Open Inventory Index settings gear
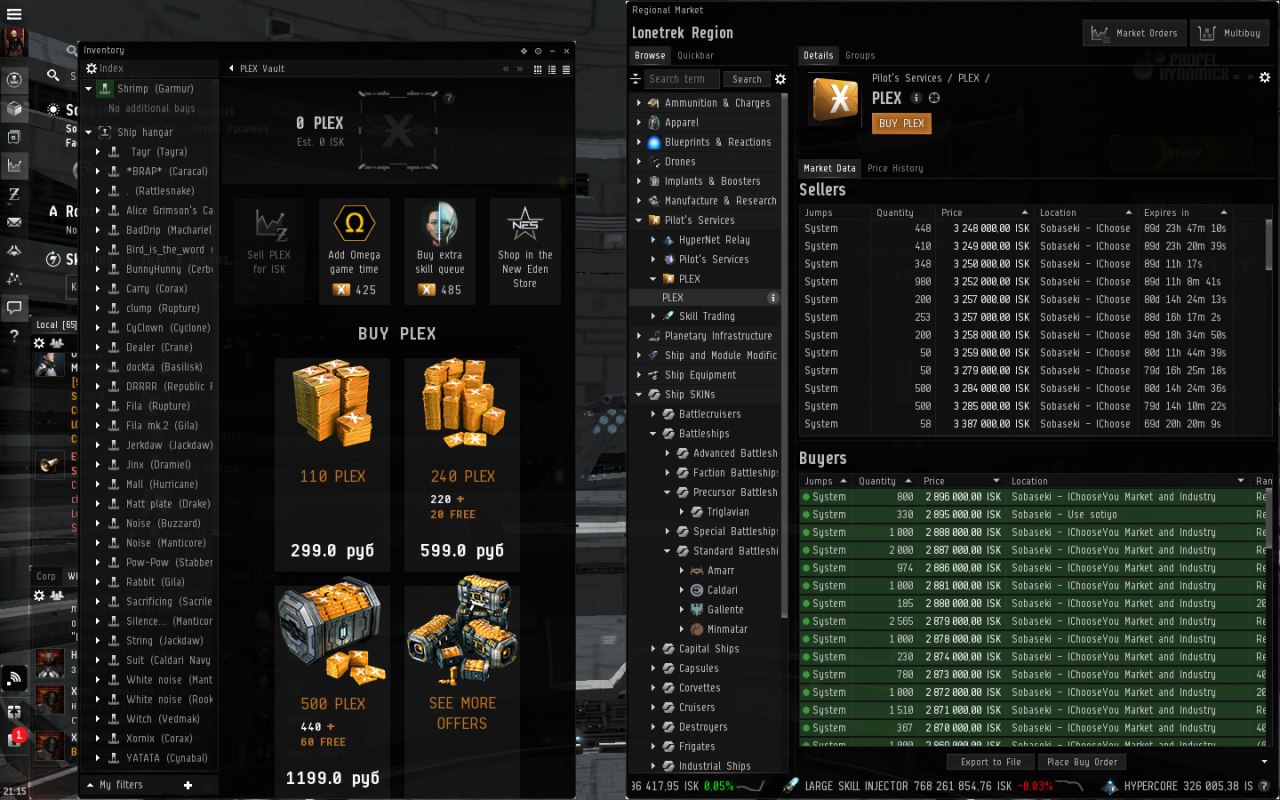The height and width of the screenshot is (800, 1280). (x=91, y=68)
